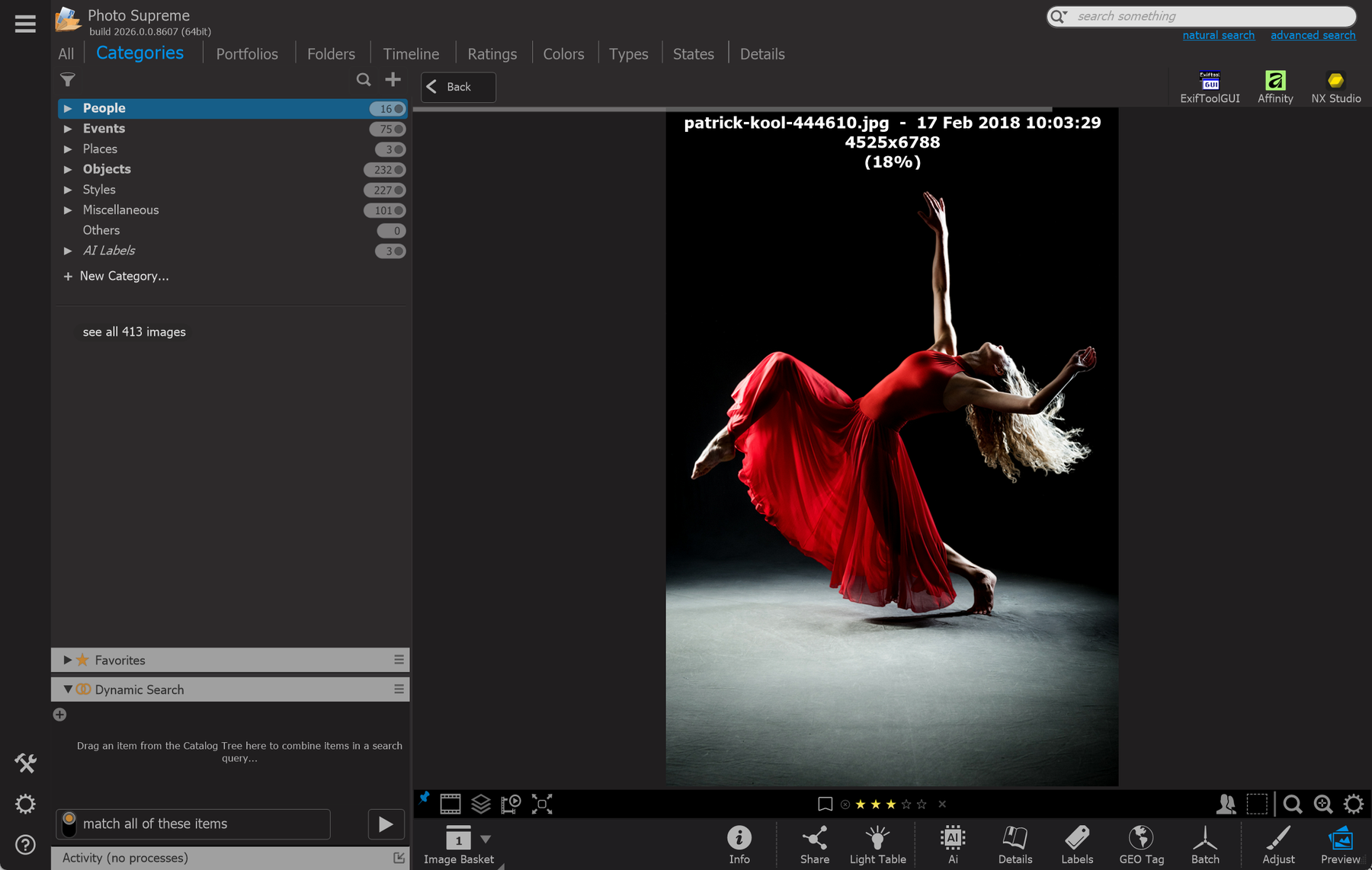Open the Info panel
The image size is (1372, 870).
click(x=739, y=845)
